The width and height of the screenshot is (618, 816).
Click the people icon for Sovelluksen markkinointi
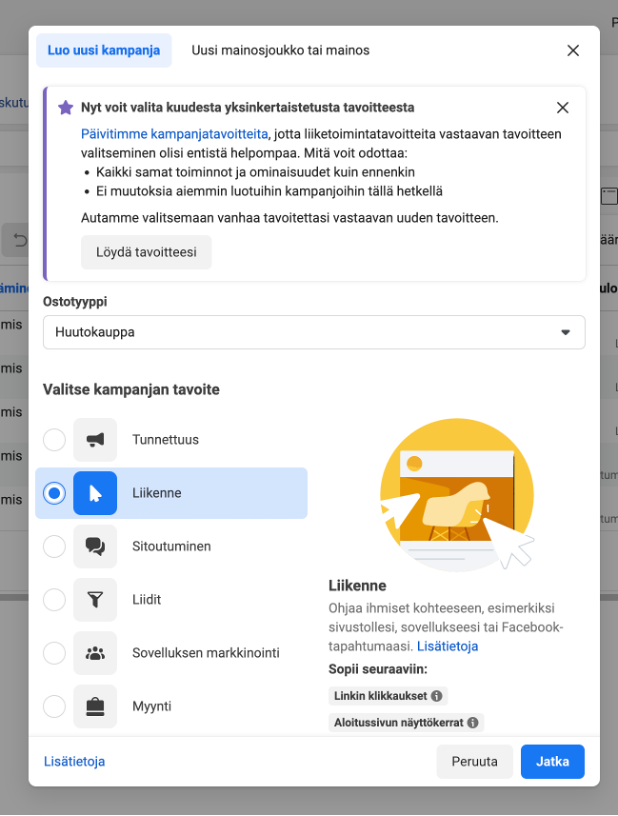[x=95, y=653]
